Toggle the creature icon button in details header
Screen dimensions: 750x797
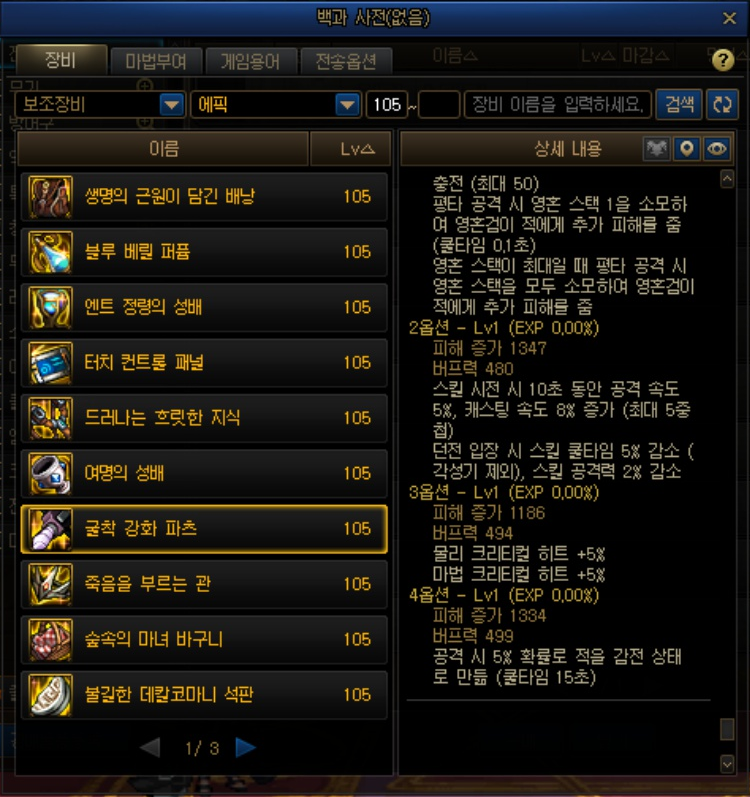click(657, 149)
